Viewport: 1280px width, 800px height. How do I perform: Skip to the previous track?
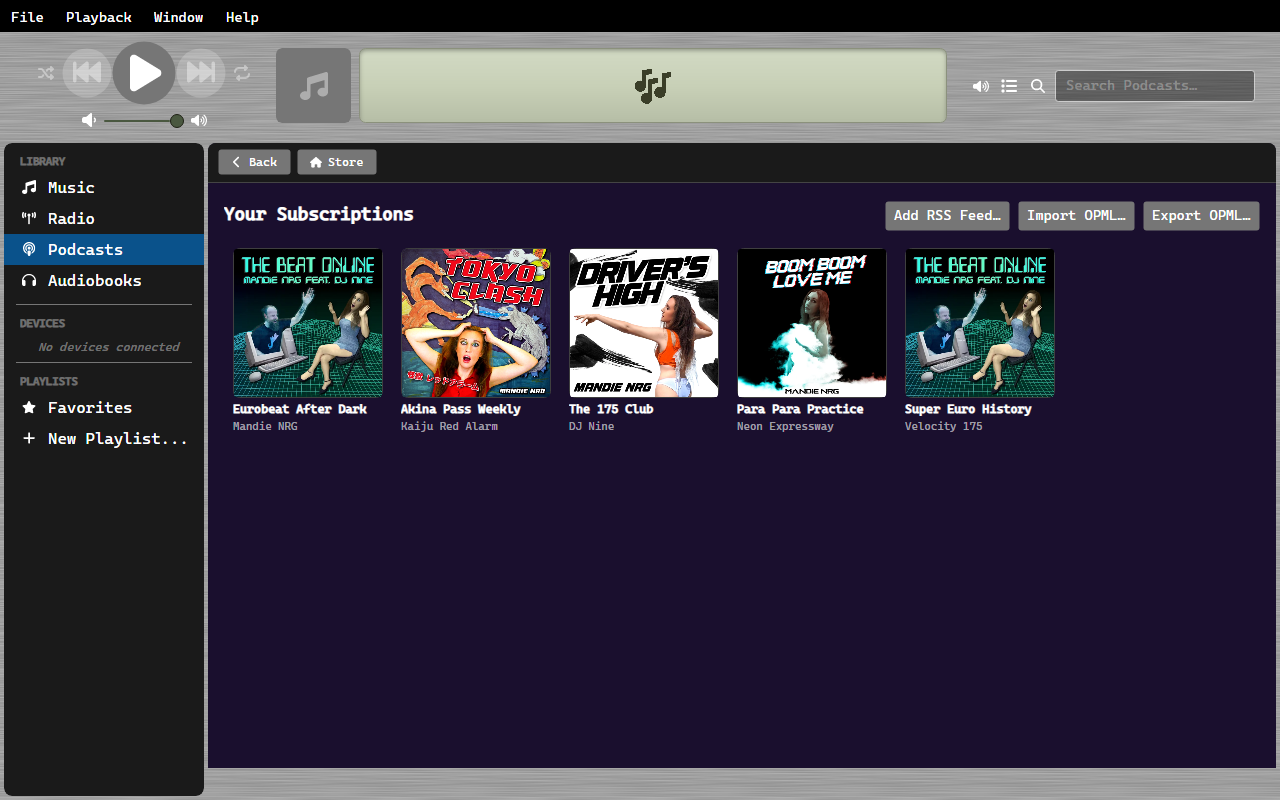87,73
